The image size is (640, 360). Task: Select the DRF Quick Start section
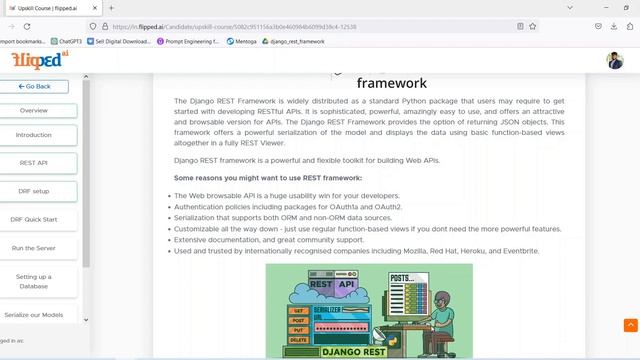click(x=38, y=220)
